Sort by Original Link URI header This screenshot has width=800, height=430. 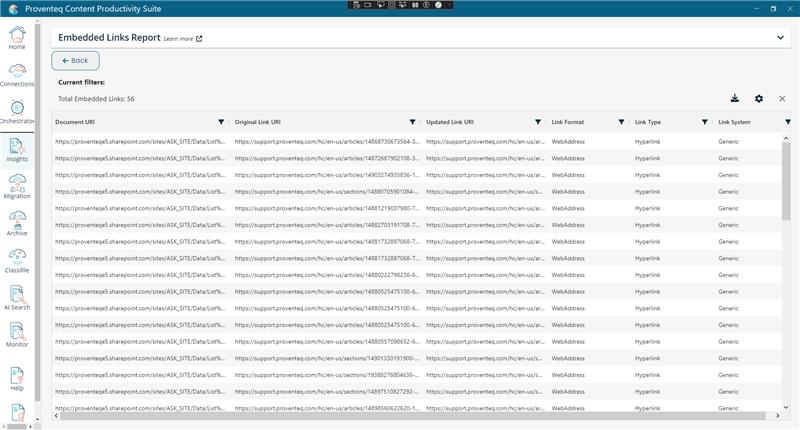pos(258,122)
